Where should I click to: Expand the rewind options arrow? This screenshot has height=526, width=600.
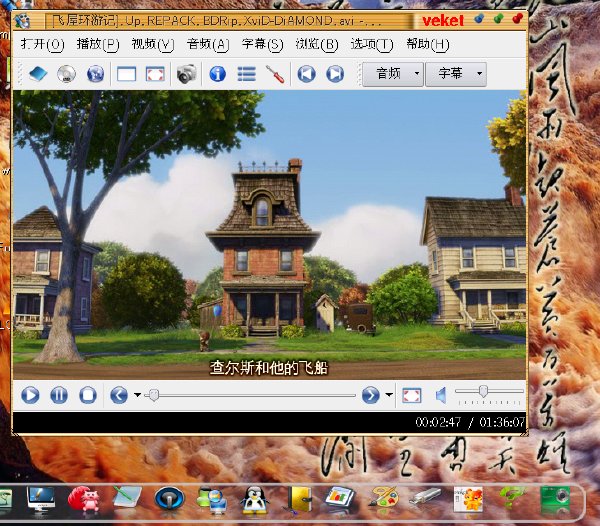click(x=137, y=395)
